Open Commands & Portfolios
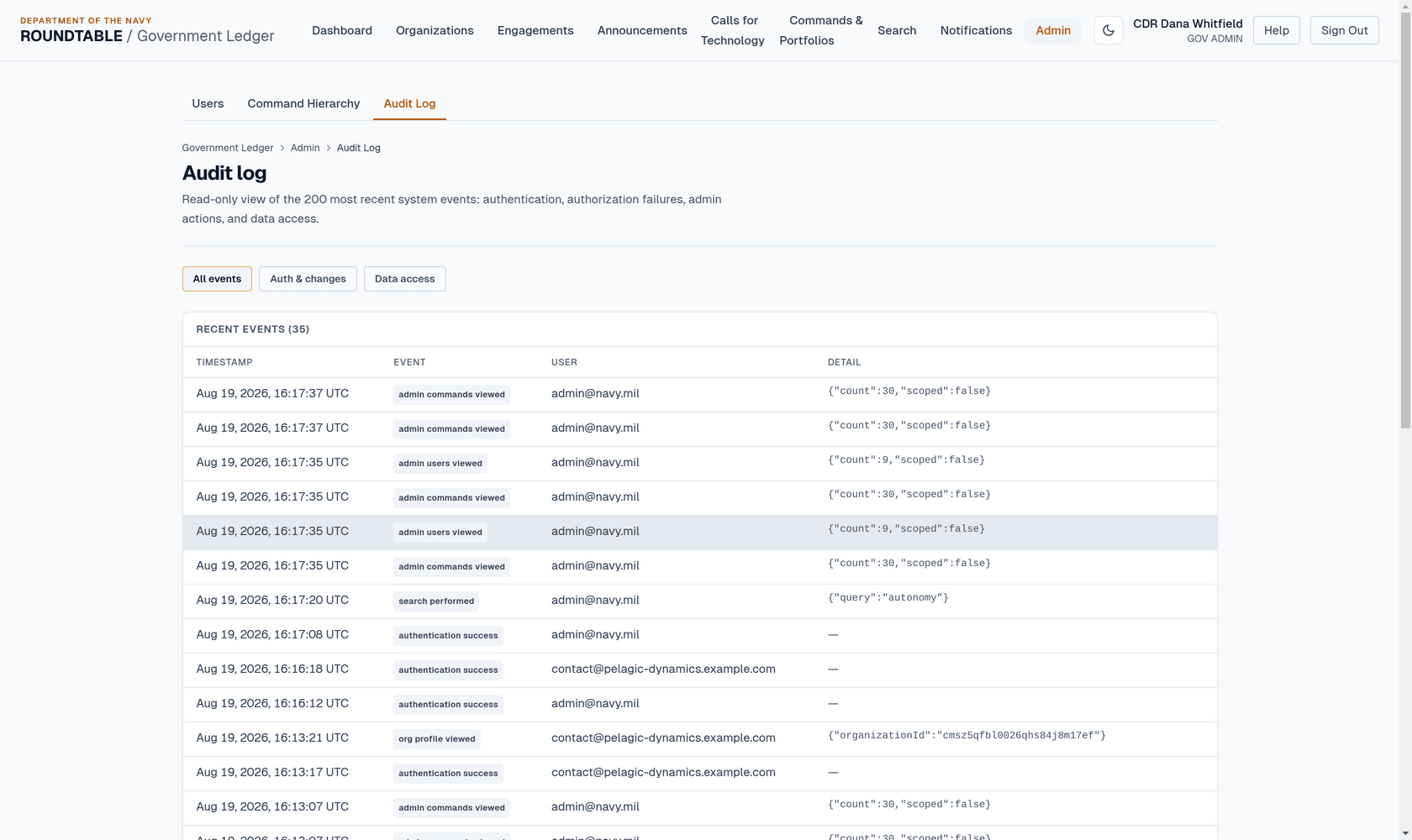Image resolution: width=1412 pixels, height=840 pixels. click(x=821, y=30)
